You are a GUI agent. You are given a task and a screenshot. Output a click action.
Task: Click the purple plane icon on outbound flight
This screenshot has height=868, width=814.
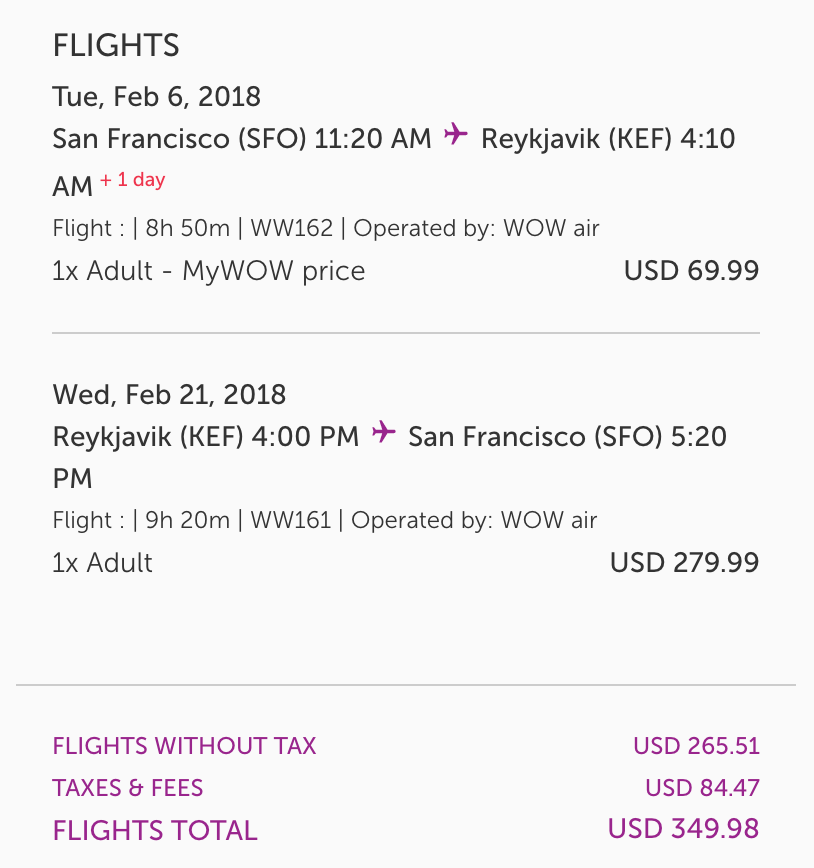click(x=456, y=135)
